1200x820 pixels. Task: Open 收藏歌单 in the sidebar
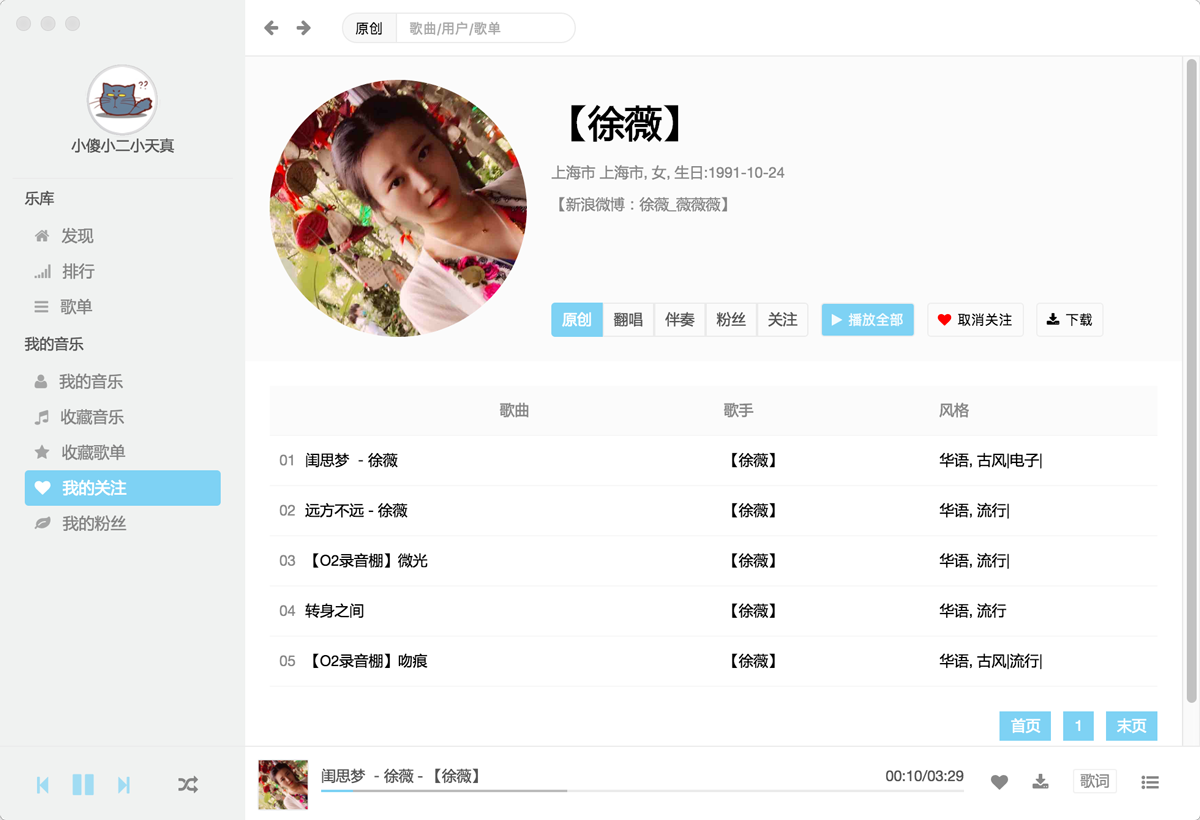tap(93, 452)
